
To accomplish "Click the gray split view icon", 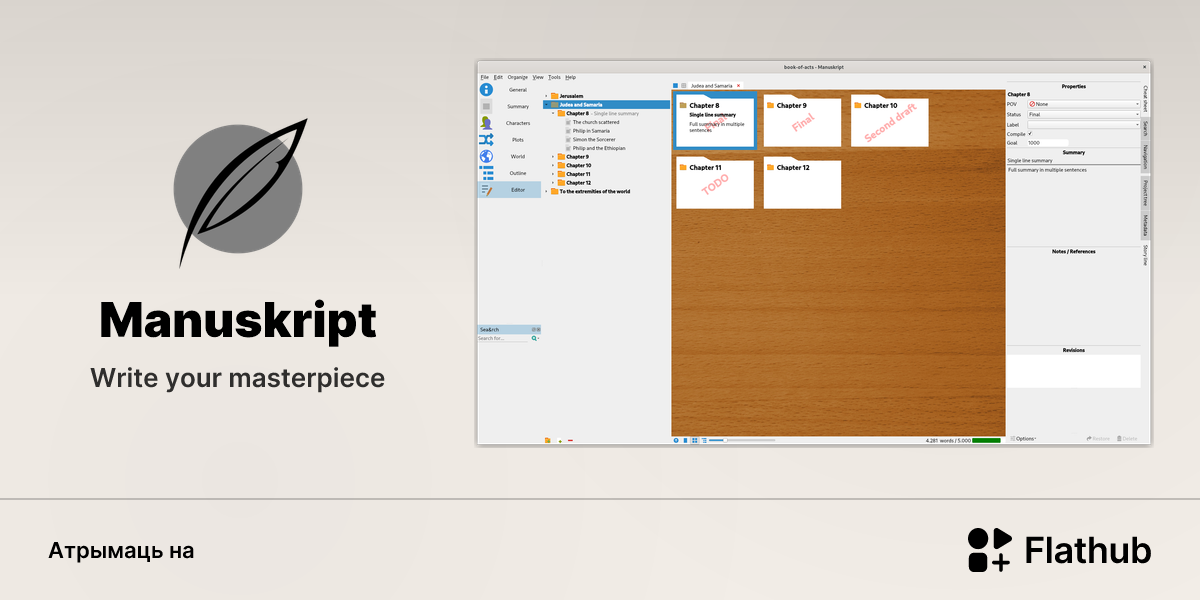I will coord(684,86).
